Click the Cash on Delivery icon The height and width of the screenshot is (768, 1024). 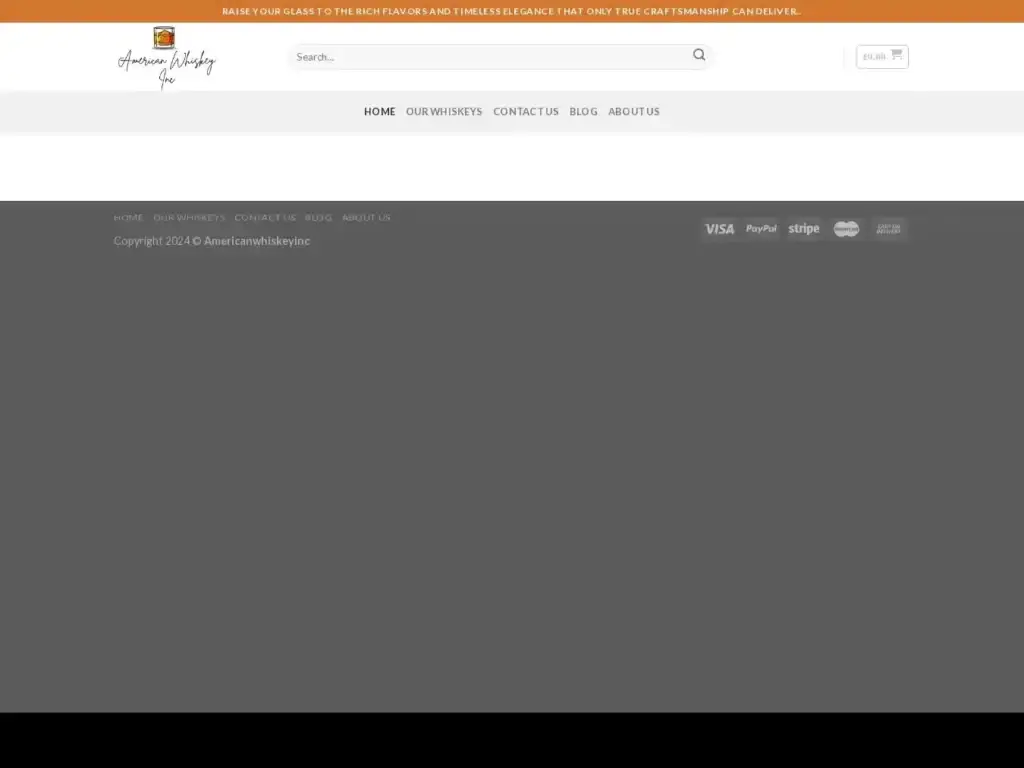click(x=888, y=229)
